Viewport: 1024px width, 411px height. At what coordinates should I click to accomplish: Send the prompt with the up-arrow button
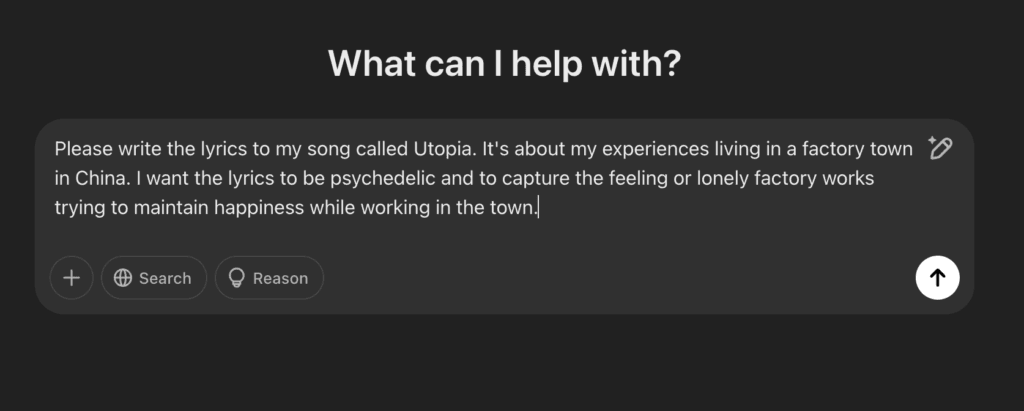[937, 278]
